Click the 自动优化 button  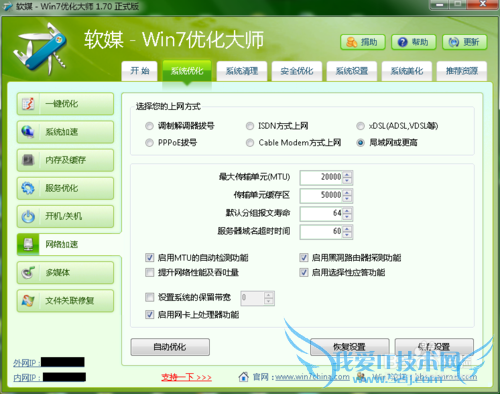coord(170,347)
